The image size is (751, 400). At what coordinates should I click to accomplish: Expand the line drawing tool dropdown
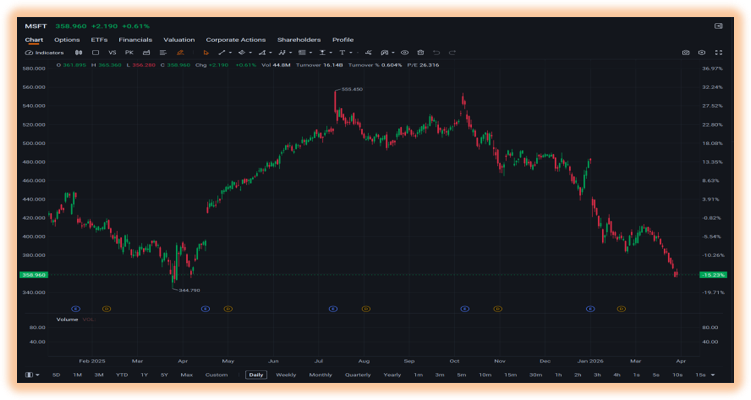tap(230, 53)
